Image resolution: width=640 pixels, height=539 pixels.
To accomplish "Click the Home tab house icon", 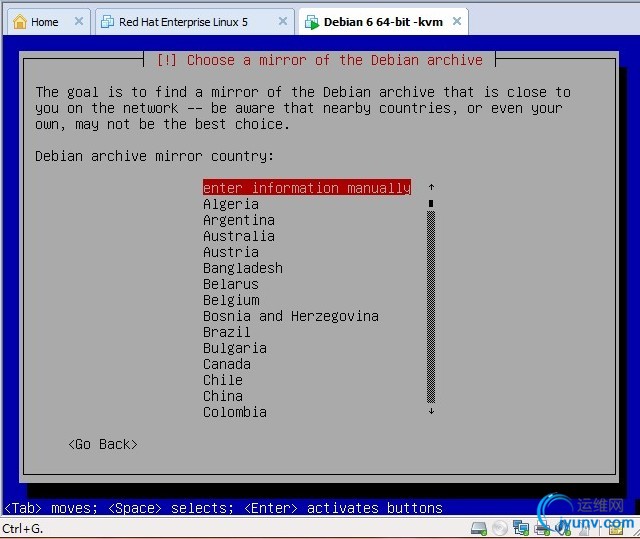I will point(20,22).
